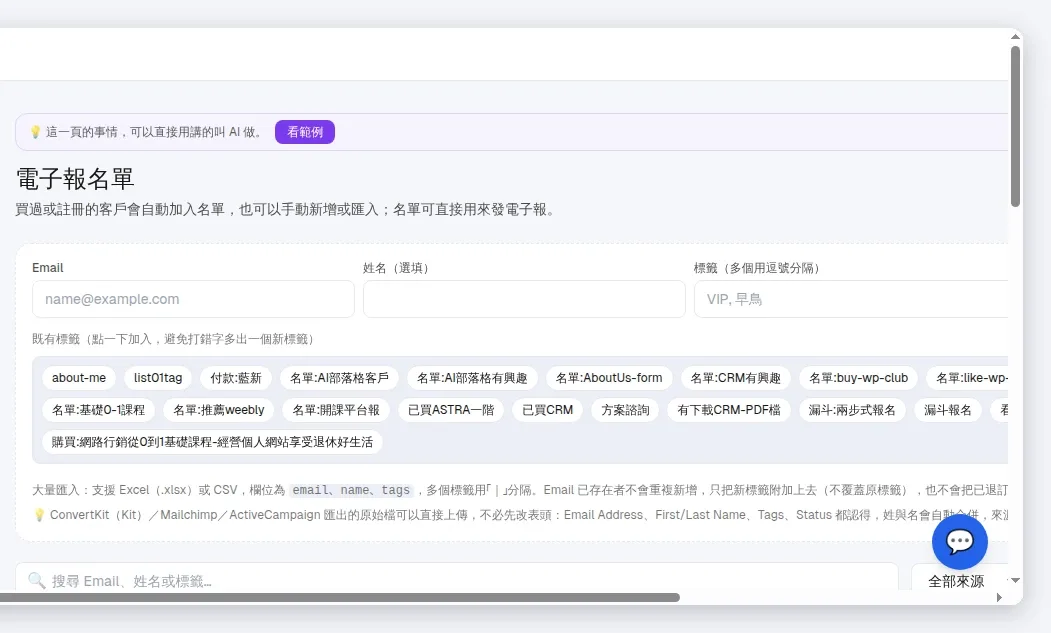Add the 購買:網路行銷從0到1基礎課程 tag
This screenshot has width=1051, height=633.
pyautogui.click(x=212, y=443)
